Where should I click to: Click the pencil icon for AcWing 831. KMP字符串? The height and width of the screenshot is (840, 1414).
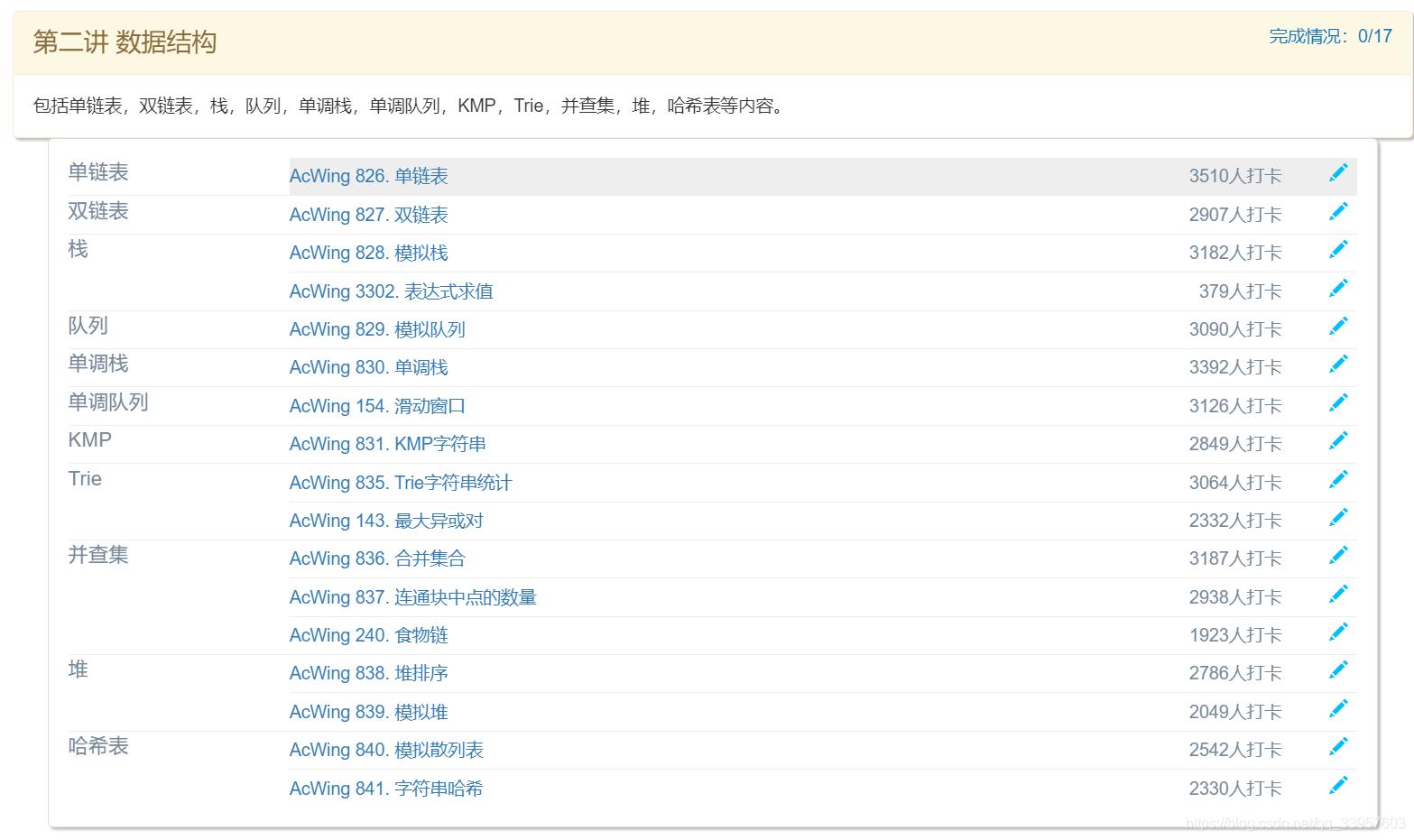(x=1338, y=440)
